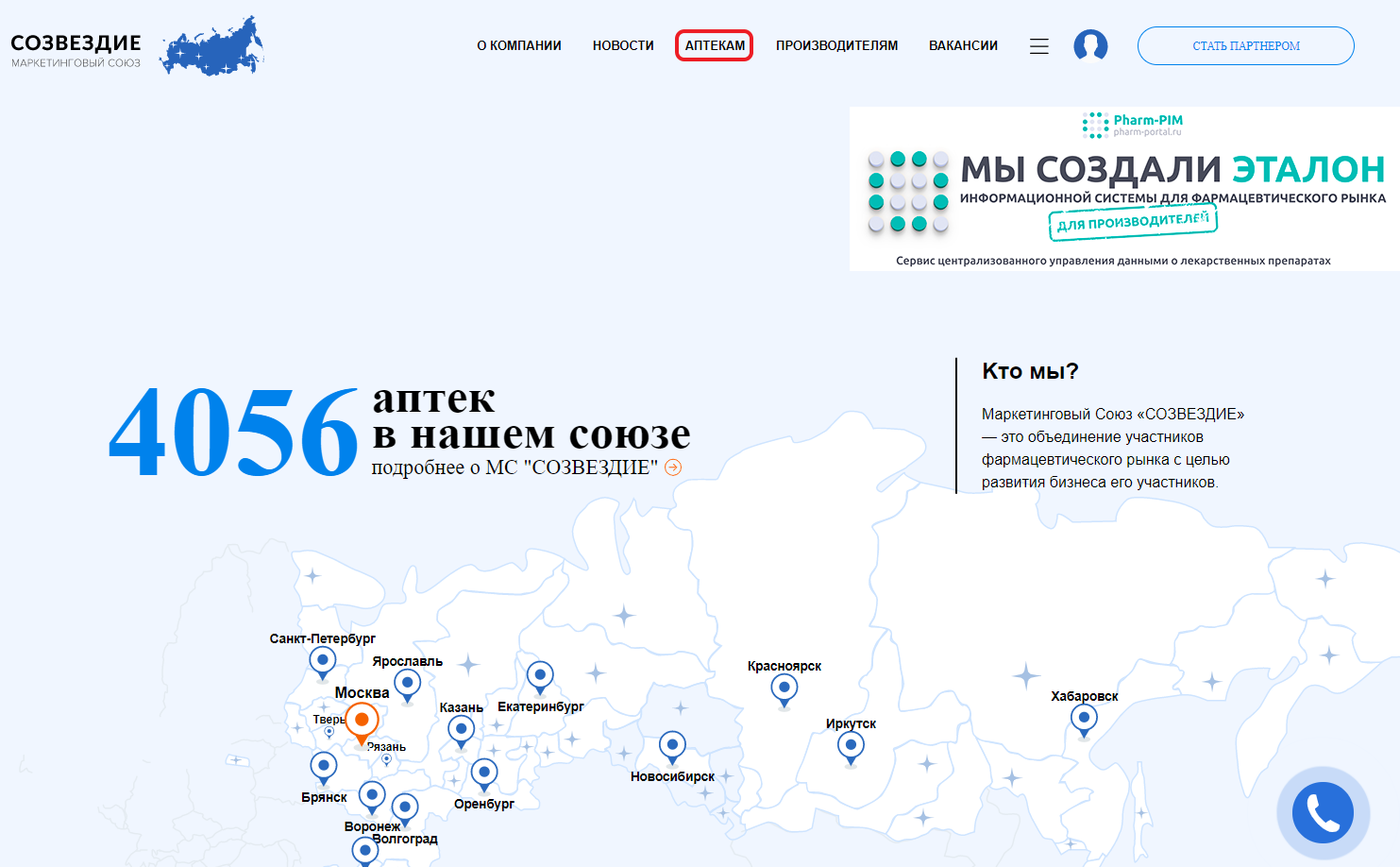Click the "Иркутск" city label
The width and height of the screenshot is (1400, 867).
pyautogui.click(x=851, y=723)
